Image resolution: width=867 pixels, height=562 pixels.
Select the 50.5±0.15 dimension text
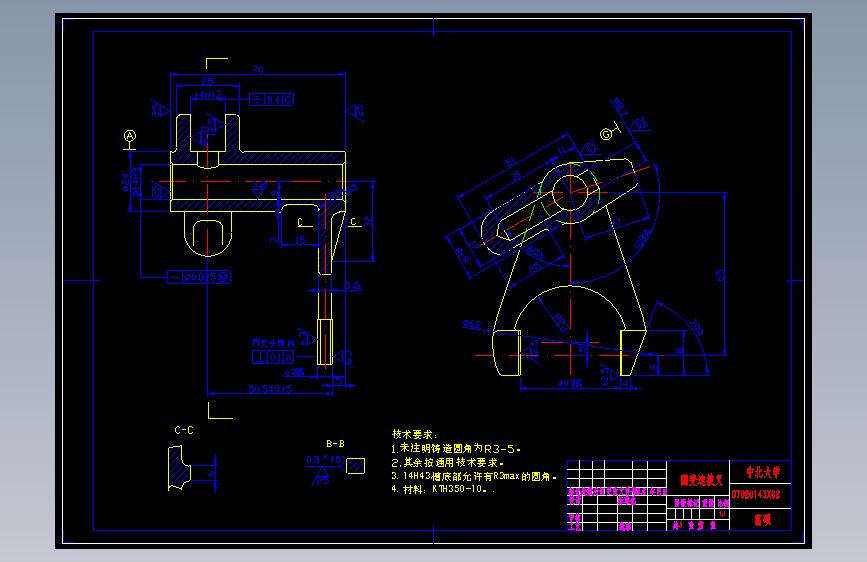pos(270,389)
